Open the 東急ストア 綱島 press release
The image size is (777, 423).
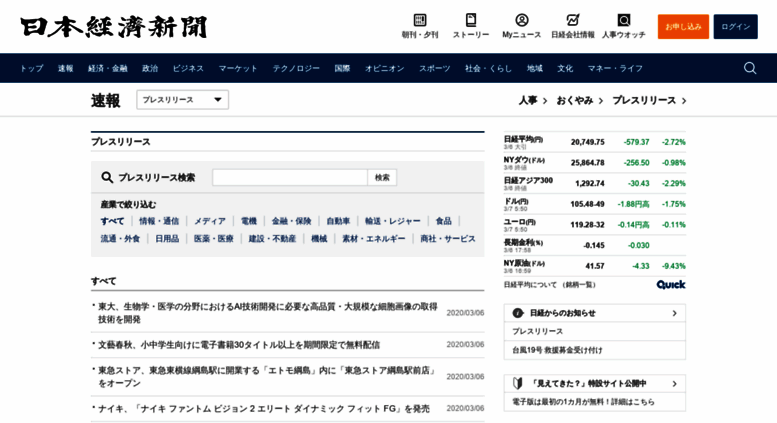click(x=267, y=376)
